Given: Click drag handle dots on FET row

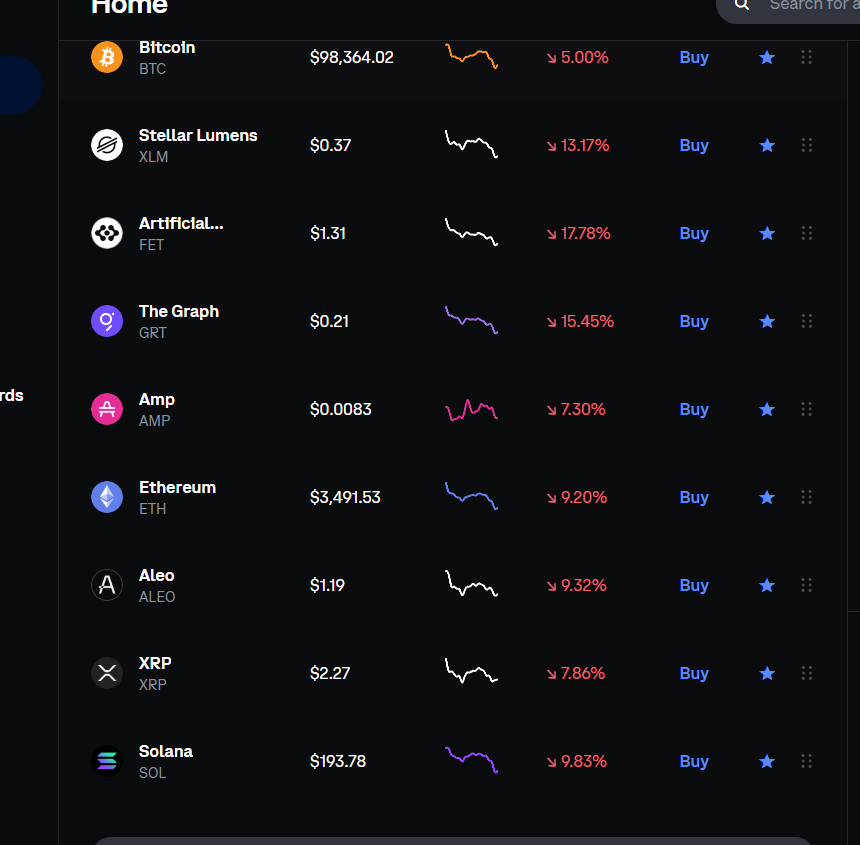Looking at the screenshot, I should pos(806,233).
